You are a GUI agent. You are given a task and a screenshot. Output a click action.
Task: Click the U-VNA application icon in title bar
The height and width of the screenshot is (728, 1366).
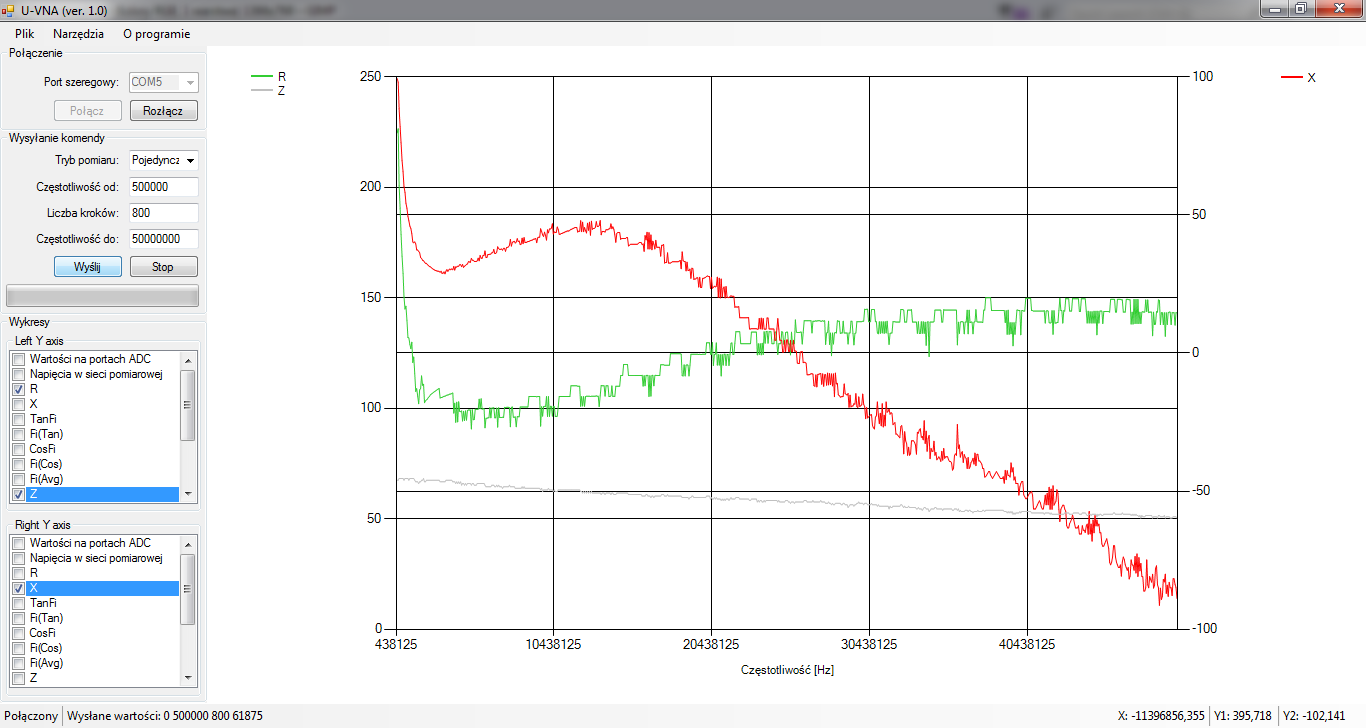(7, 9)
